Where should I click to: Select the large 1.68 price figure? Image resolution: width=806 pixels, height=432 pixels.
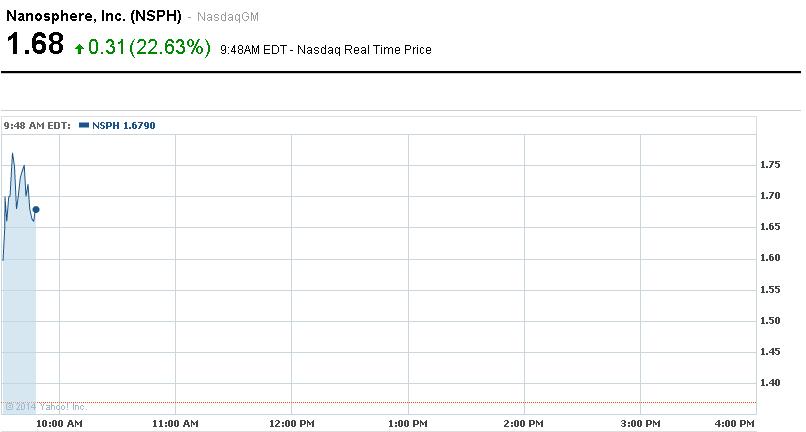pos(35,45)
